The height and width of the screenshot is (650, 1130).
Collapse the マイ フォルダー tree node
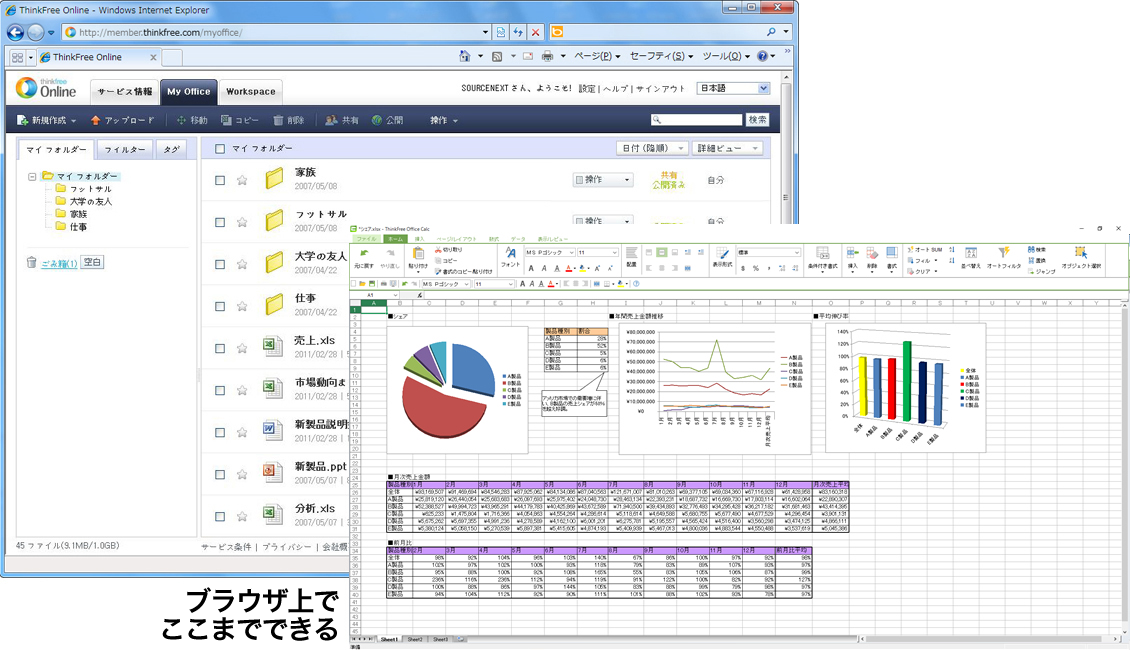[32, 177]
